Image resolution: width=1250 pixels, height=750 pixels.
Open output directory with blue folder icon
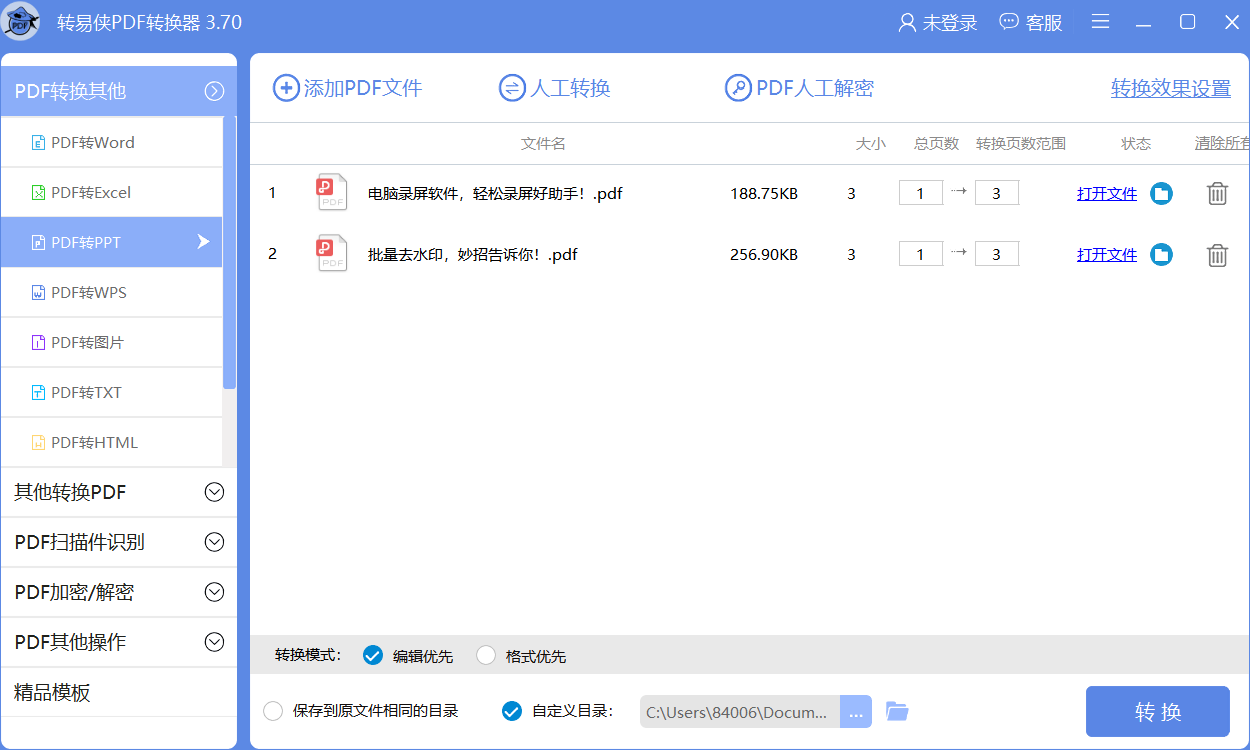(897, 712)
